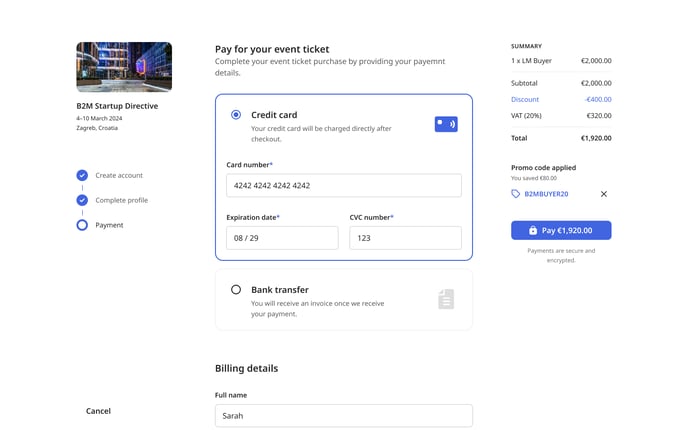Select the Bank transfer radio button
Image resolution: width=688 pixels, height=430 pixels.
point(236,290)
